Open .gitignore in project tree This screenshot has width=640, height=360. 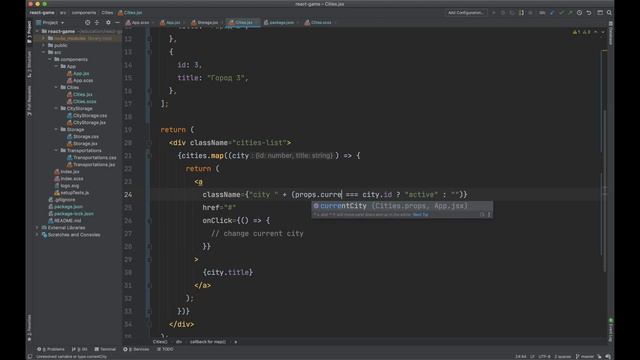coord(62,200)
